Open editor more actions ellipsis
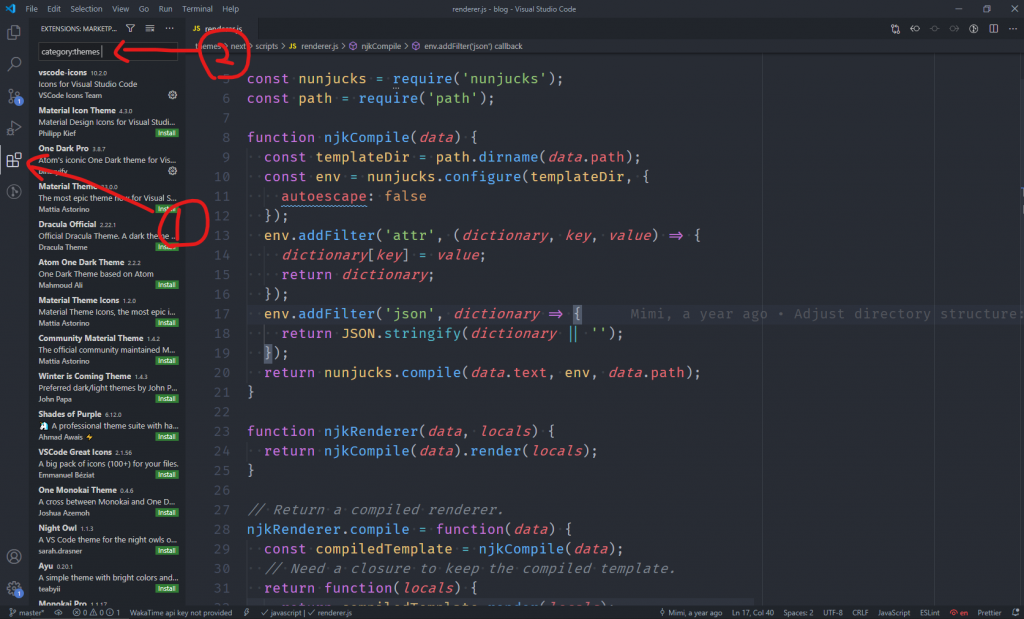The width and height of the screenshot is (1024, 619). pyautogui.click(x=1013, y=29)
